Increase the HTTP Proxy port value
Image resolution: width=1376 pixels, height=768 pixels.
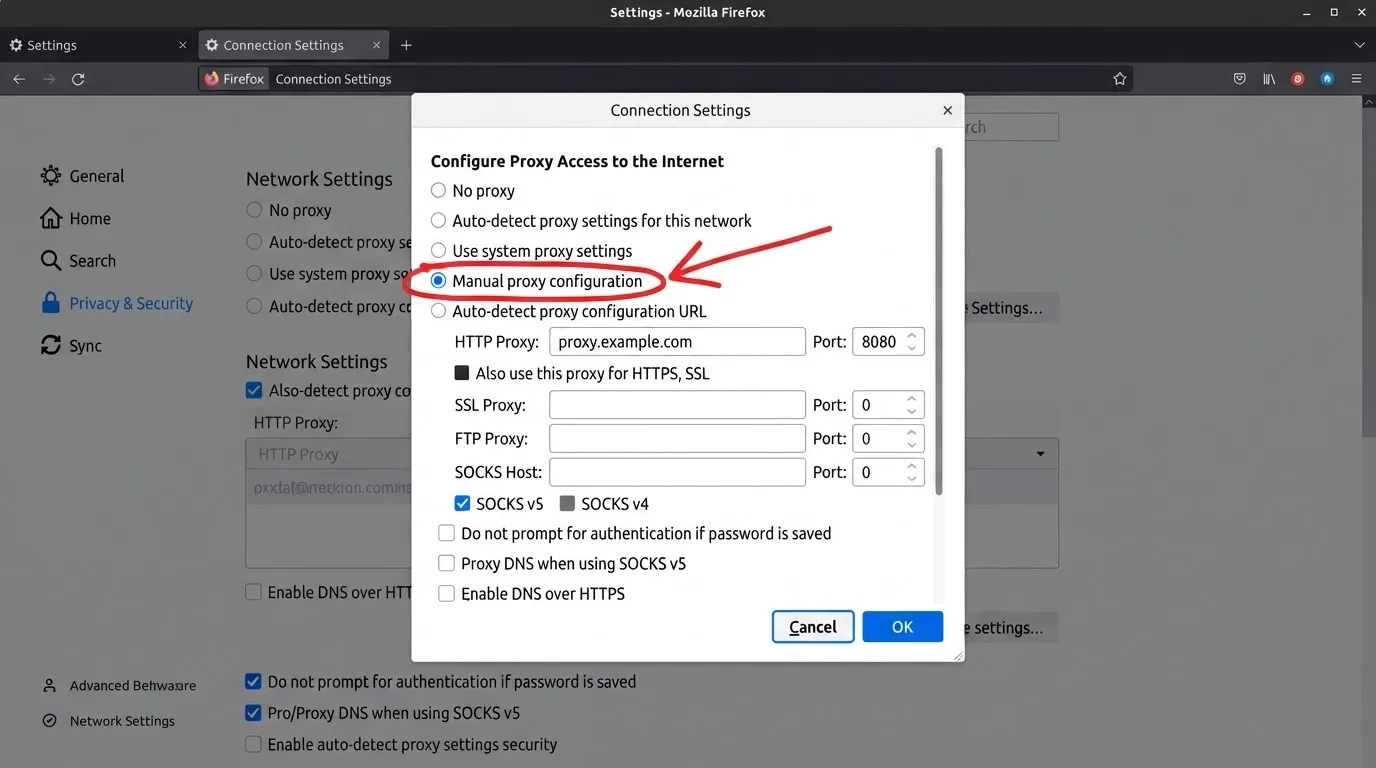click(x=912, y=336)
